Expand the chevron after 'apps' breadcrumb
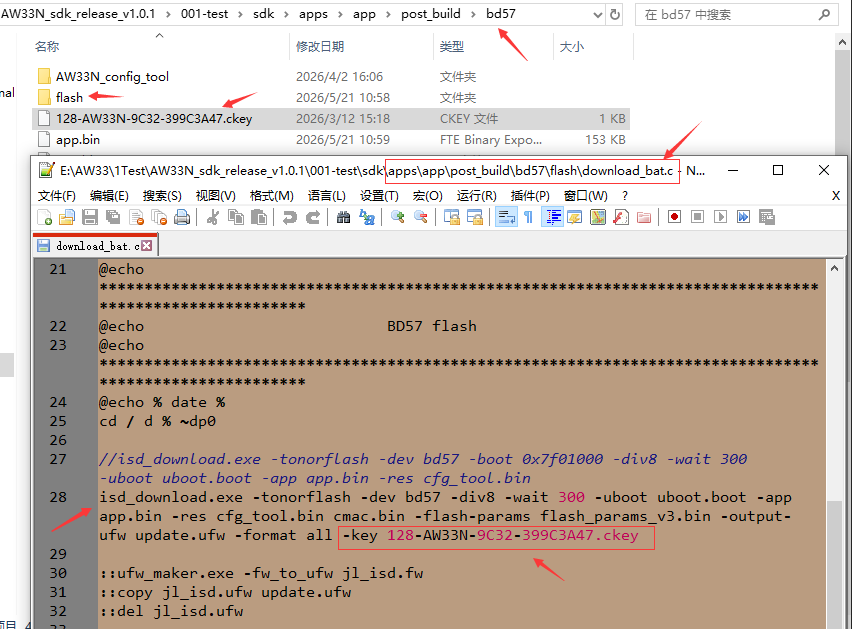 click(340, 14)
